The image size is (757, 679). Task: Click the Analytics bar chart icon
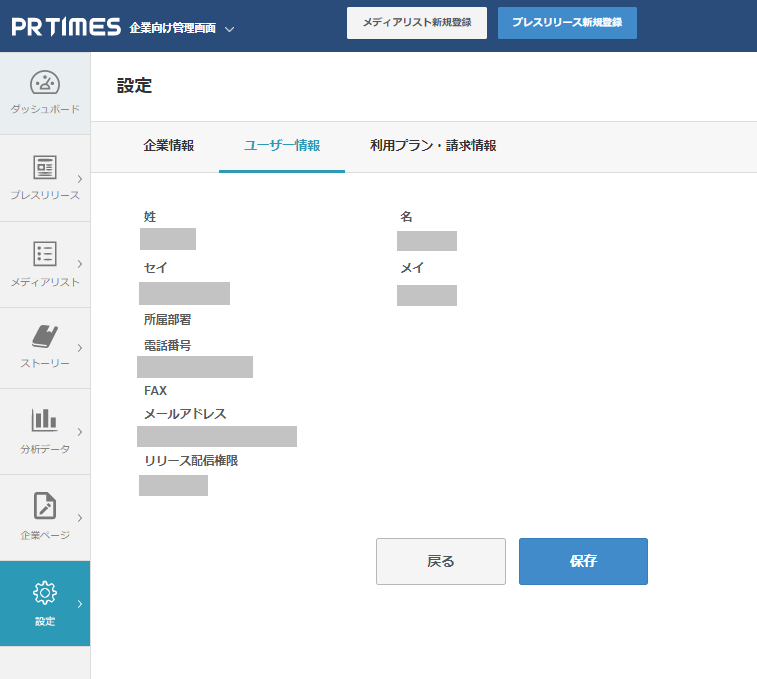coord(45,420)
